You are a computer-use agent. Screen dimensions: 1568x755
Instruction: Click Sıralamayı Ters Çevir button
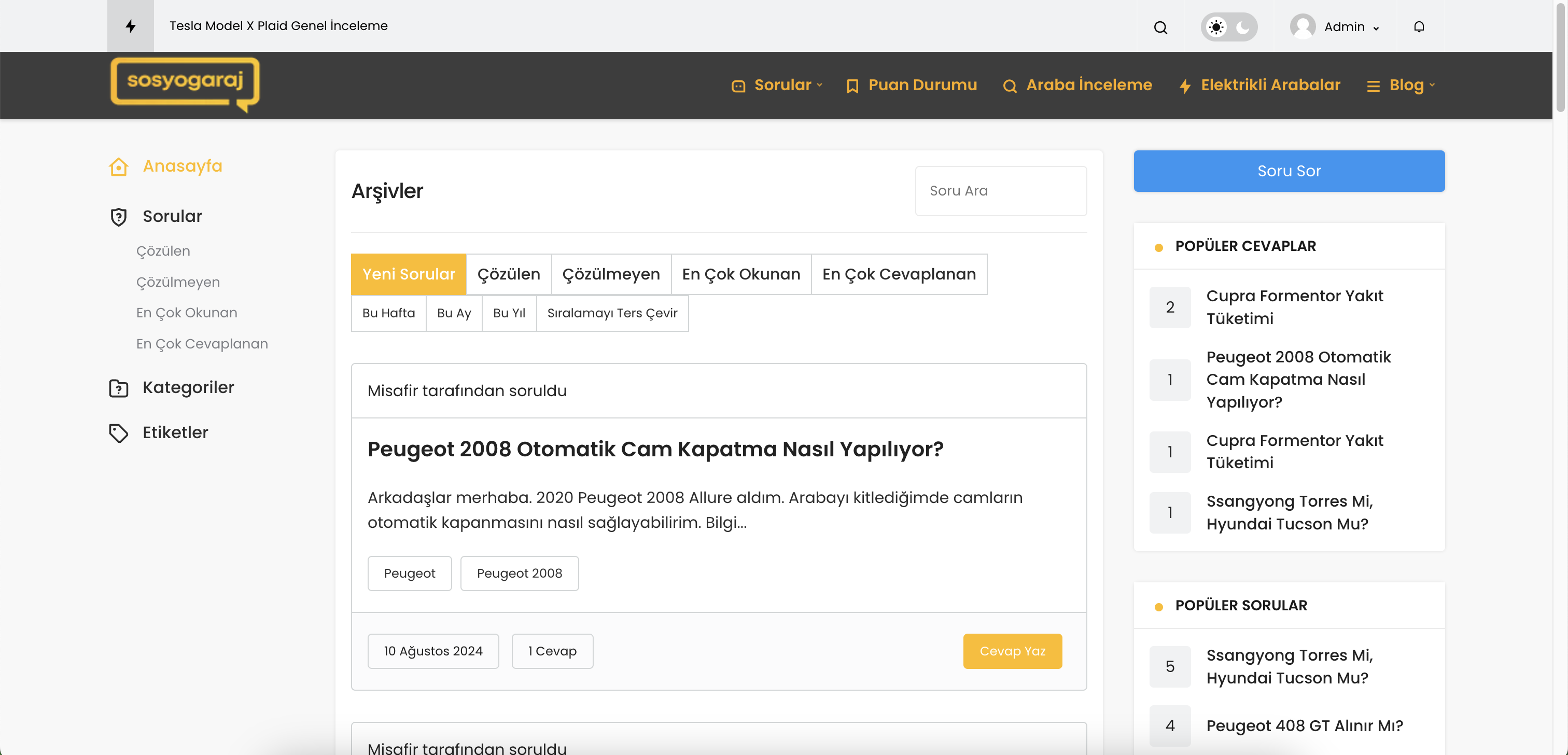click(x=612, y=313)
